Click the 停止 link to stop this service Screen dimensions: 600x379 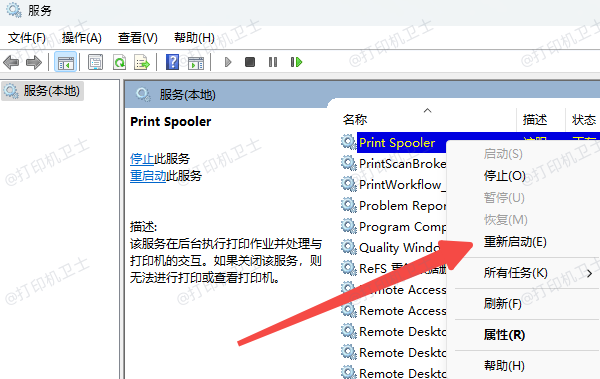142,158
